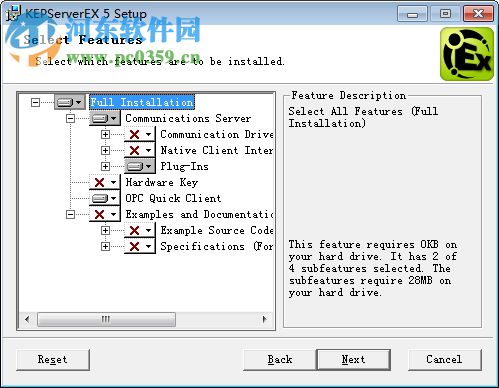Minimize the KEPServerEX 5 Setup window
The image size is (499, 388).
click(x=412, y=14)
